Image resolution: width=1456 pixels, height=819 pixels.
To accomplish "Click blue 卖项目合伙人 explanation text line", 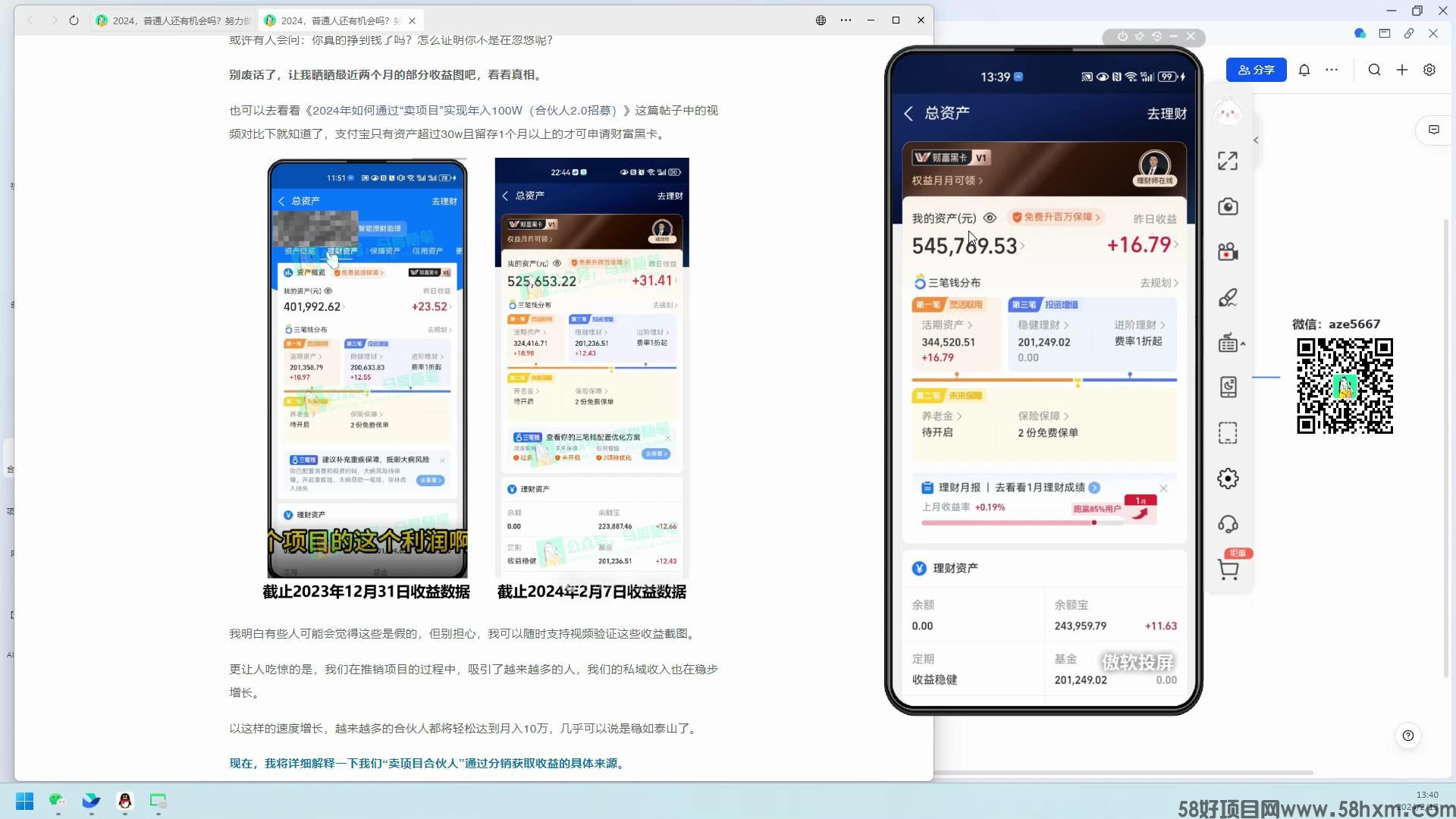I will (x=429, y=764).
